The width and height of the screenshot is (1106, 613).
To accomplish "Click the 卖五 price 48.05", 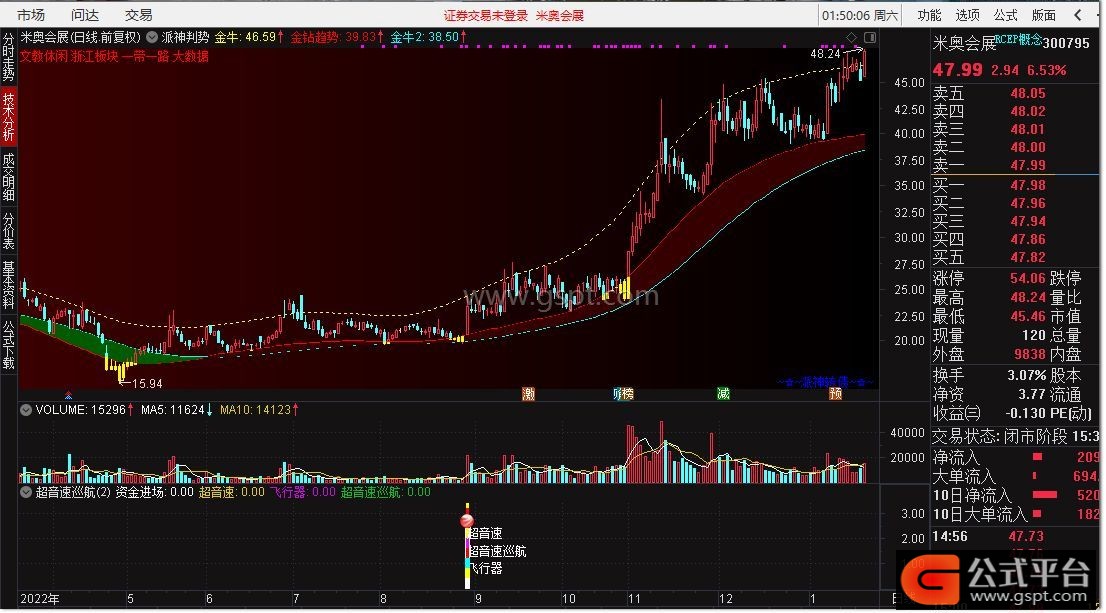I will 1028,93.
